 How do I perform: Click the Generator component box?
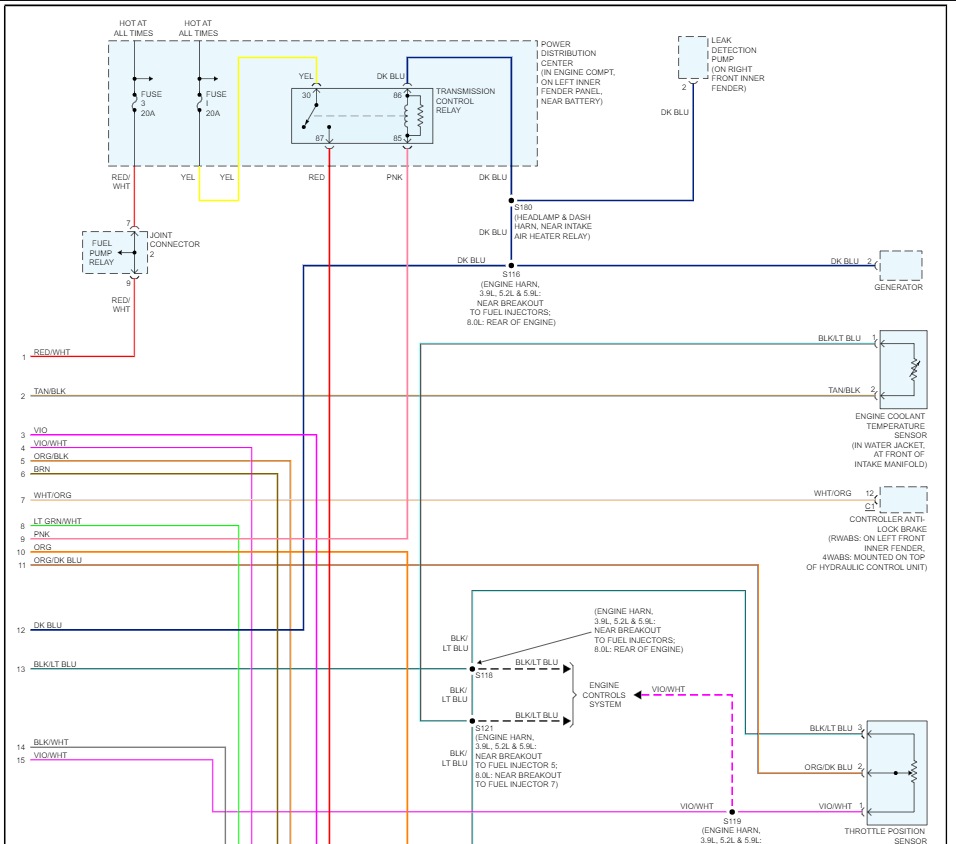coord(900,266)
